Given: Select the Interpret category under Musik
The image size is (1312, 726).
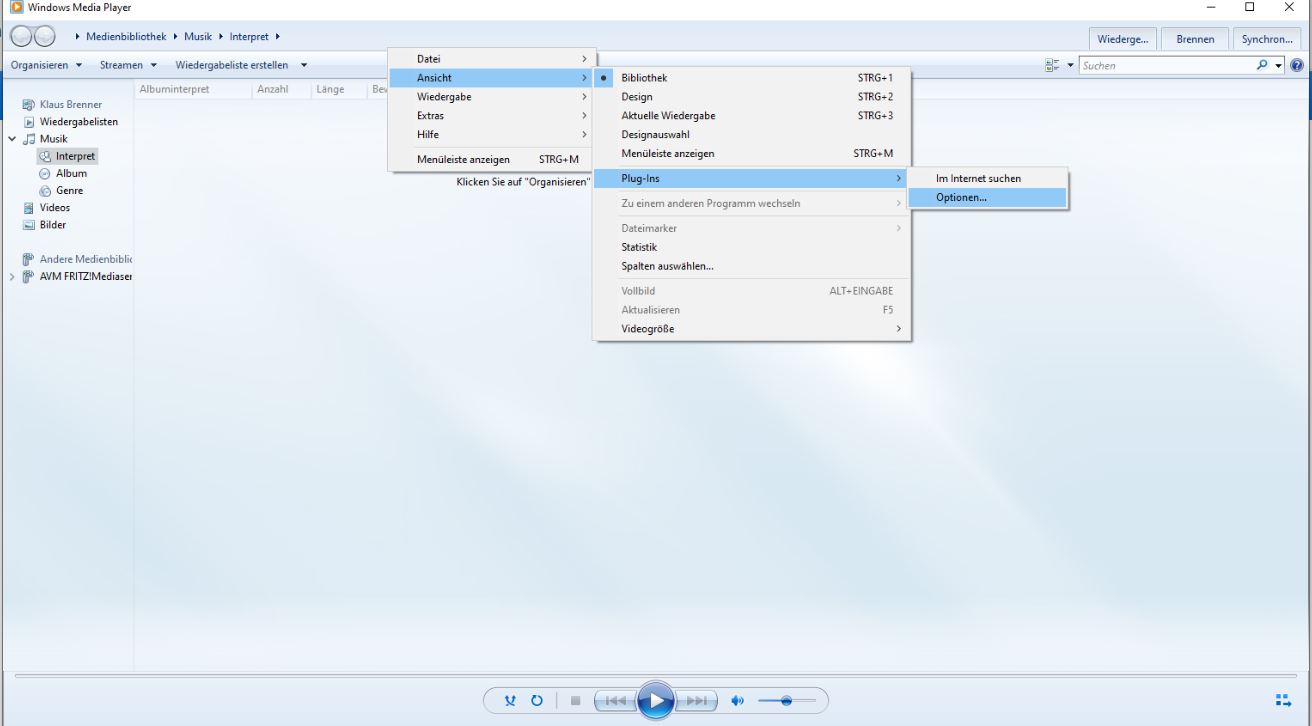Looking at the screenshot, I should coord(67,156).
